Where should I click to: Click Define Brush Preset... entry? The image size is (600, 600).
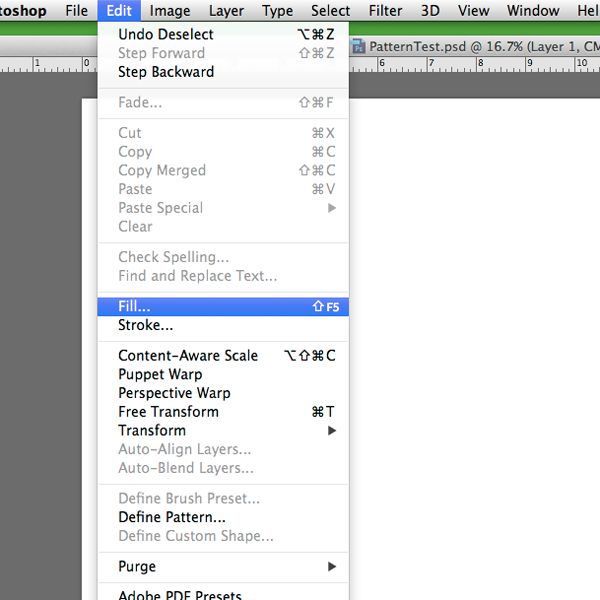(x=223, y=499)
